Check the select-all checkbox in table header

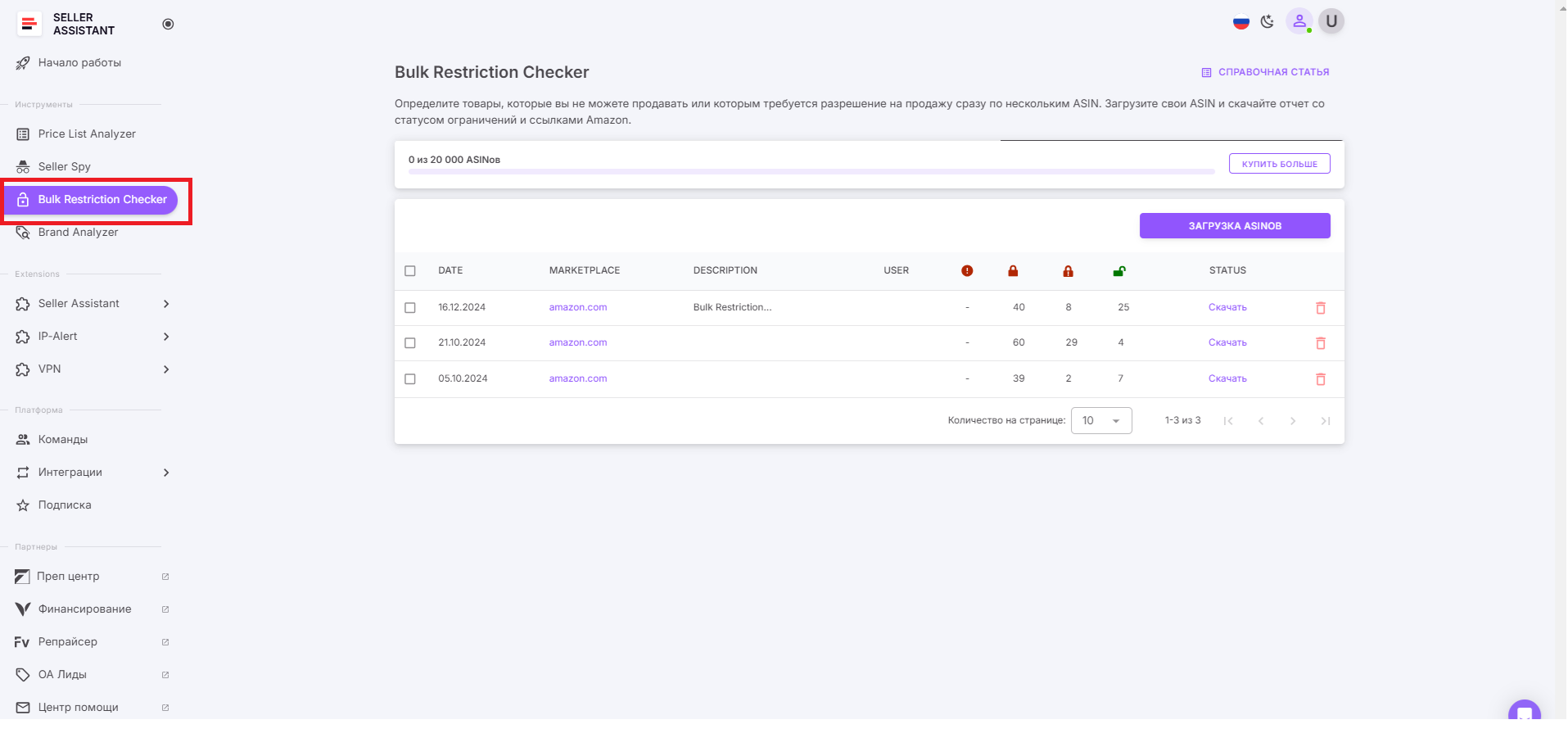410,270
